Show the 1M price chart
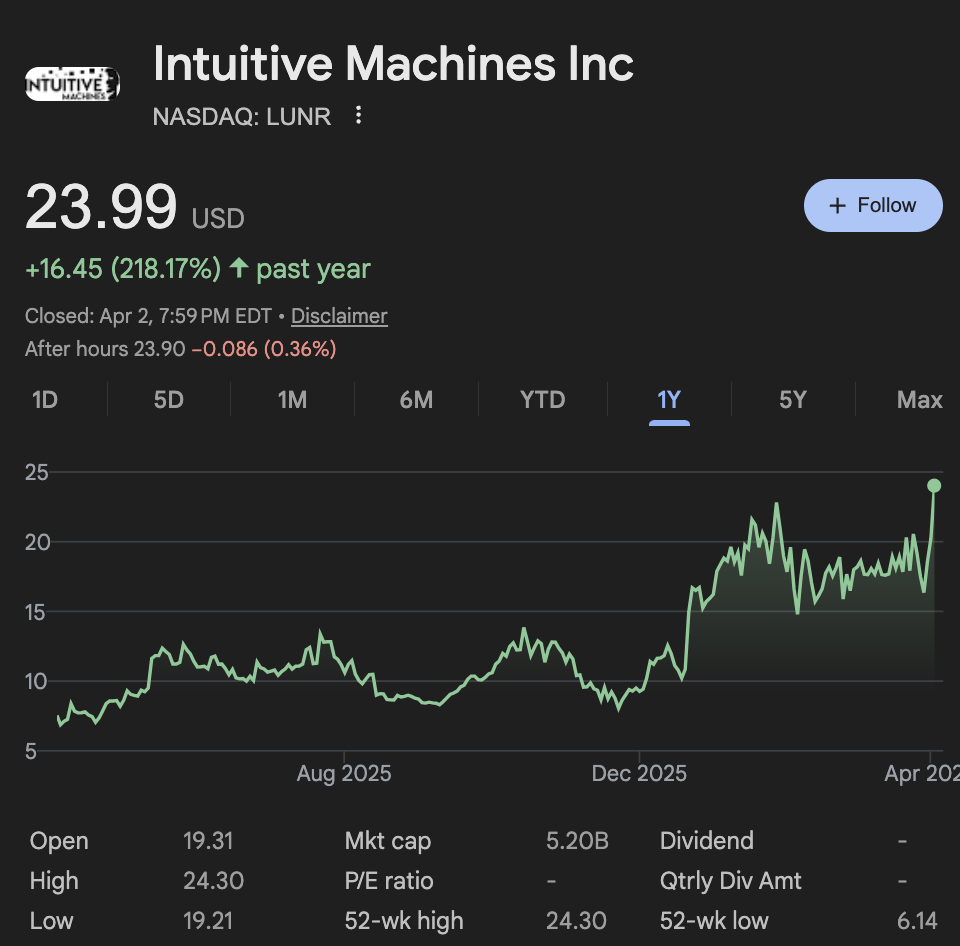This screenshot has width=960, height=946. click(x=292, y=400)
